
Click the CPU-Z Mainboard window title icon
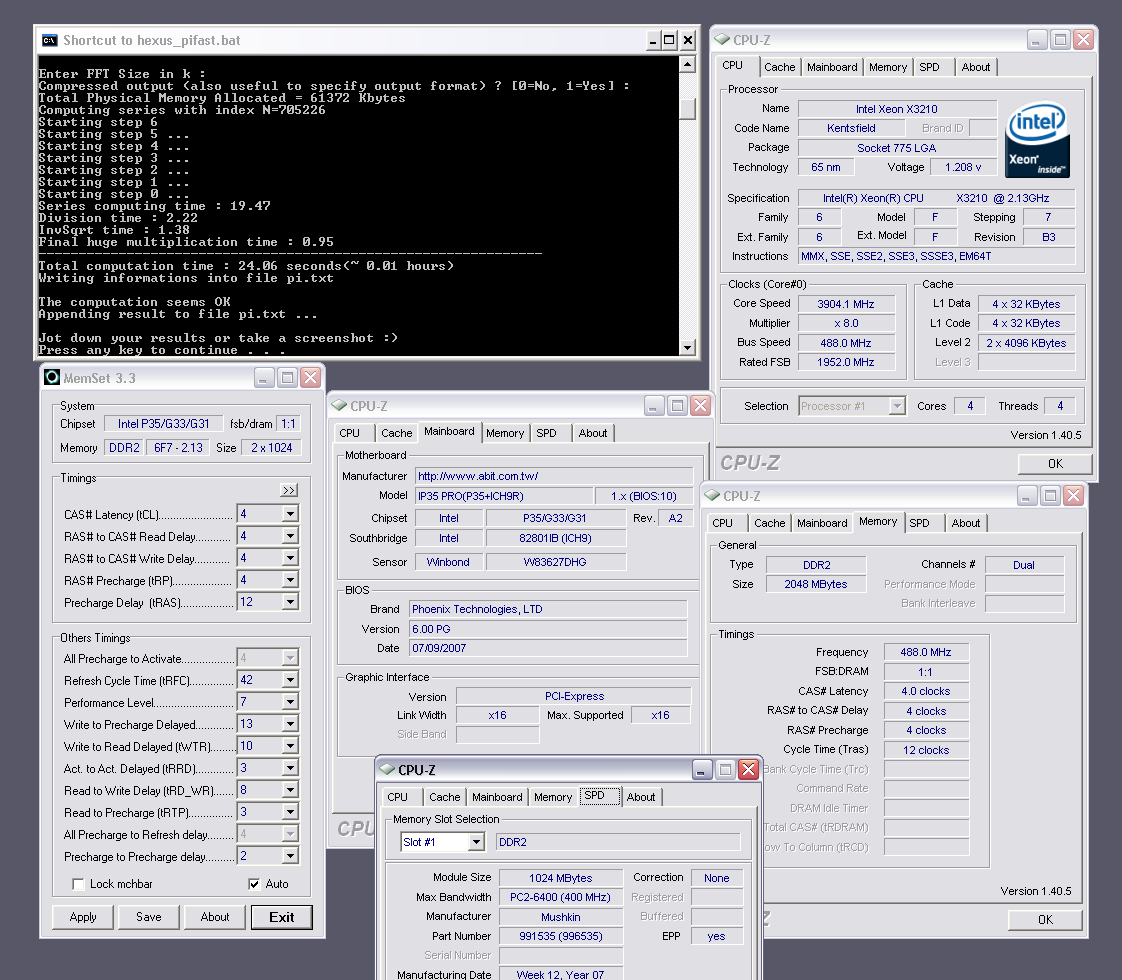[339, 406]
